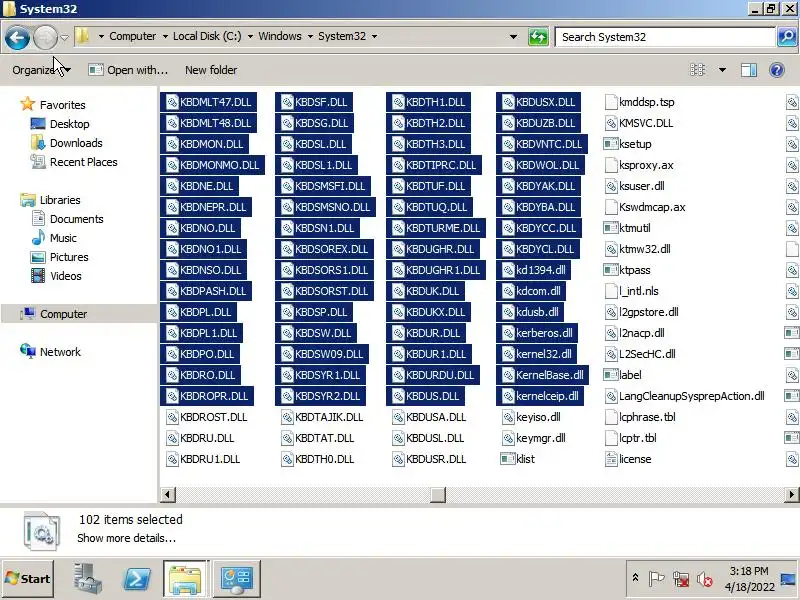This screenshot has height=600, width=800.
Task: Click the horizontal scrollbar right arrow
Action: (x=792, y=494)
